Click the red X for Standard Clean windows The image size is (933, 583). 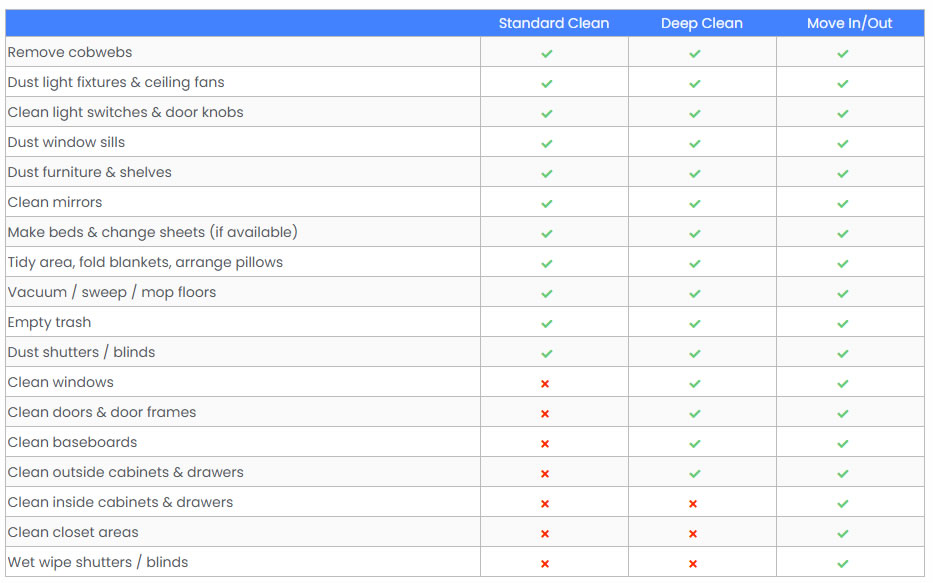(545, 384)
